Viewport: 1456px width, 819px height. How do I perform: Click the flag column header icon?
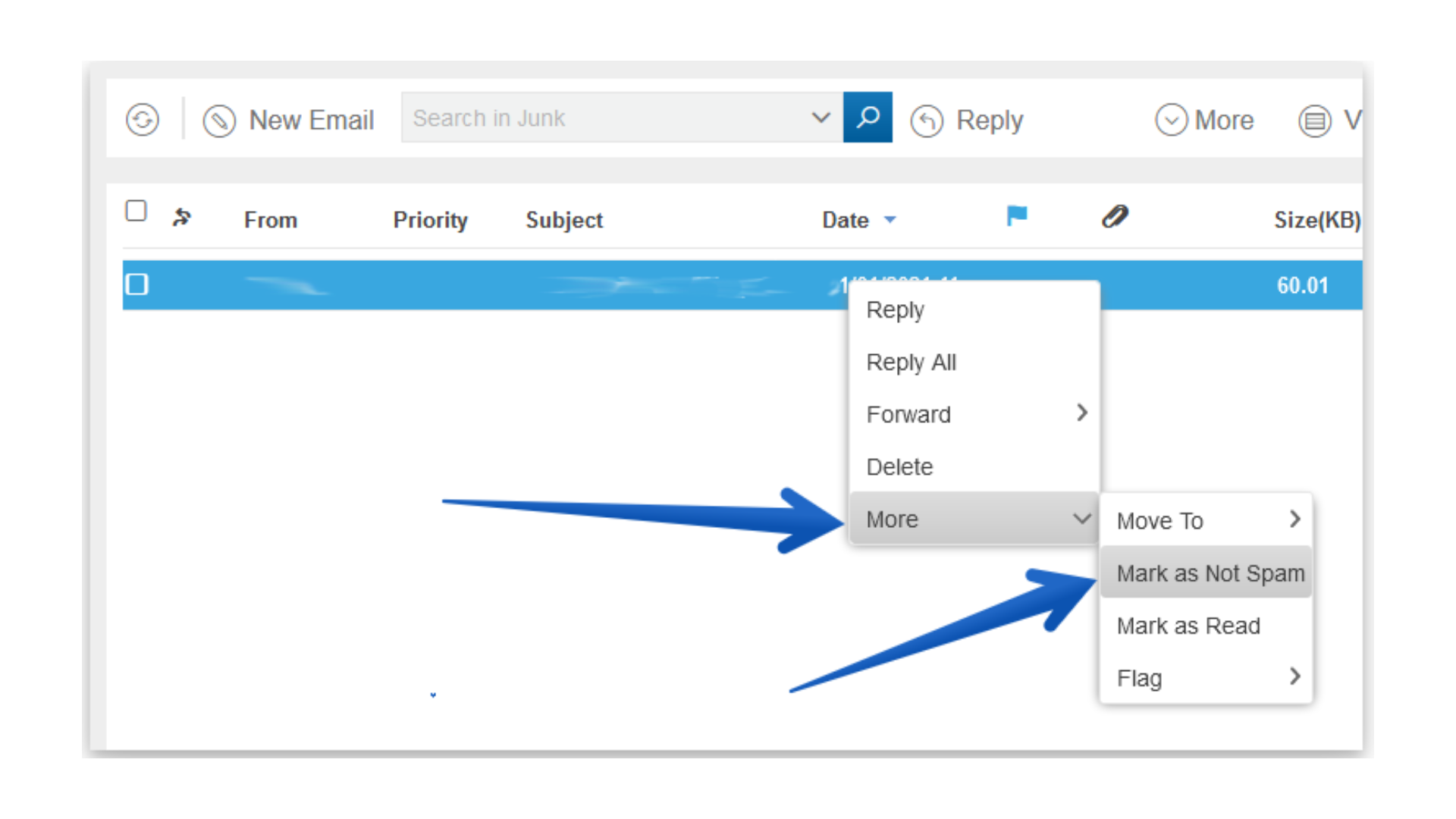(1016, 216)
